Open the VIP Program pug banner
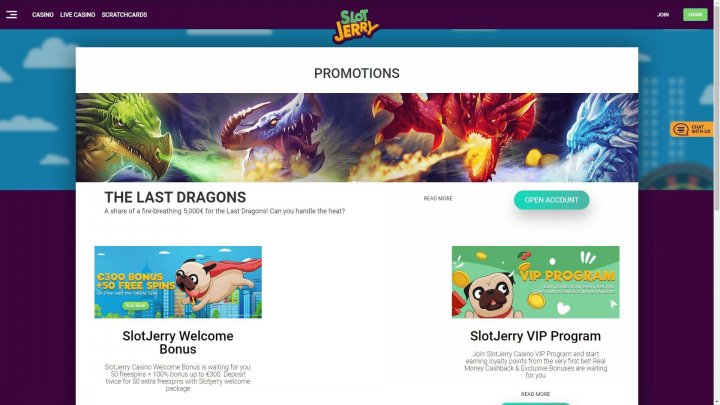Viewport: 720px width, 405px height. point(535,282)
